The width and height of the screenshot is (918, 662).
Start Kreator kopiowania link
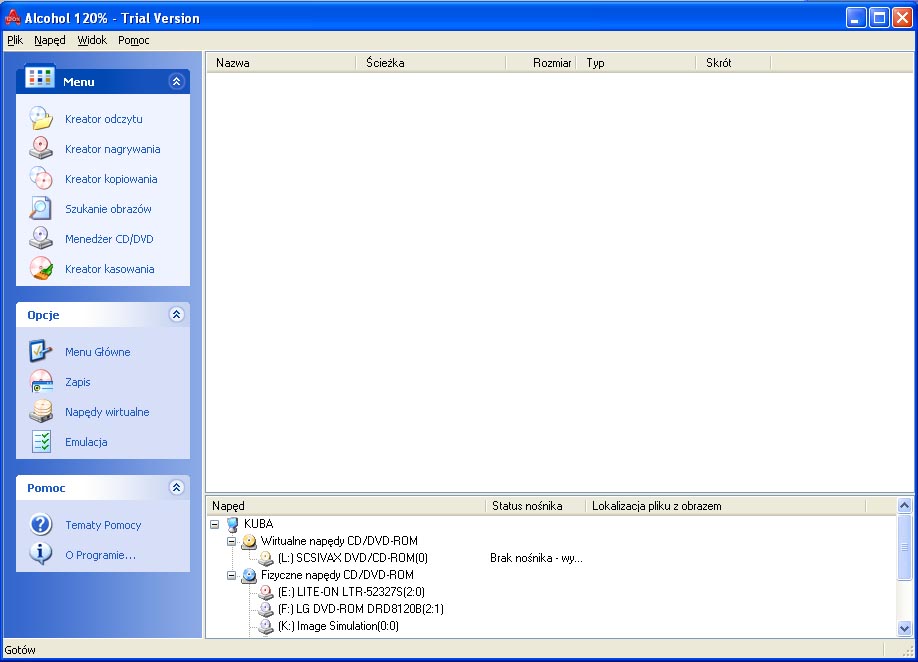tap(111, 179)
